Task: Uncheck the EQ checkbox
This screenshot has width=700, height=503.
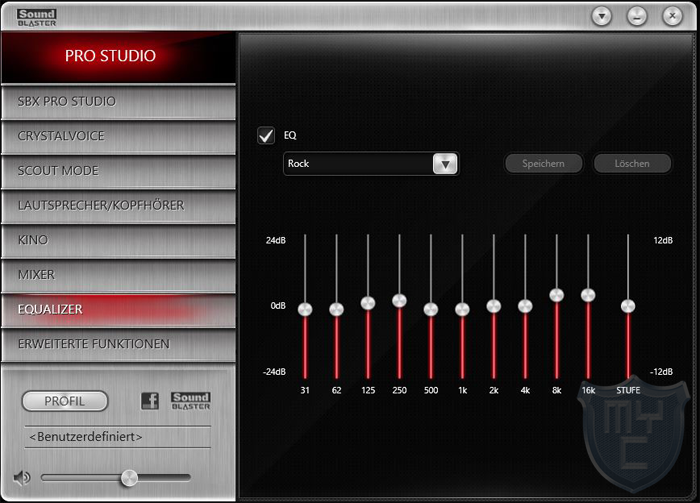Action: click(266, 135)
